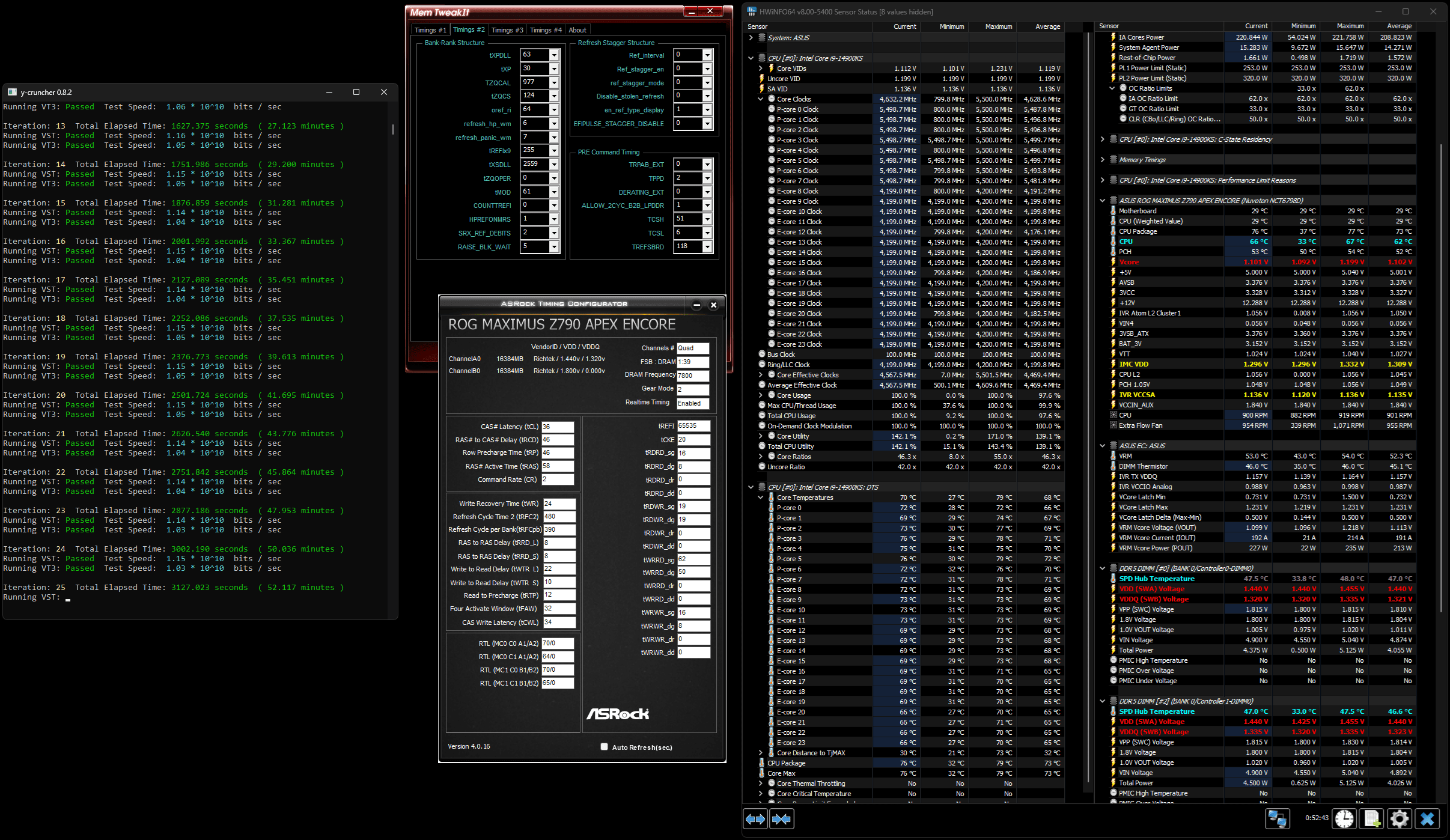Screen dimensions: 1450x840
Task: Click the lightning icon beside the red Vcore row
Action: [x=1113, y=262]
